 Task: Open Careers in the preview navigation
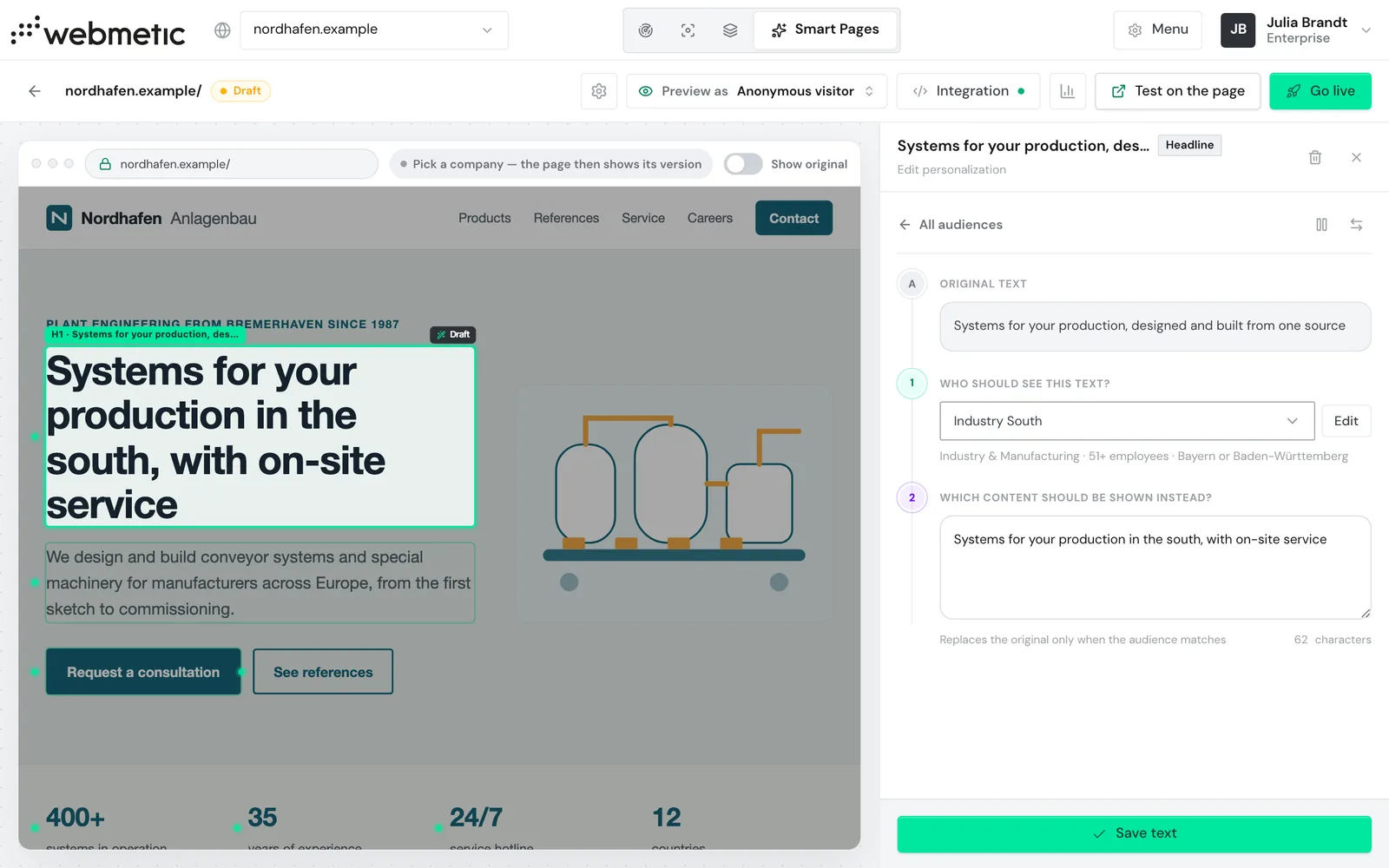[710, 219]
